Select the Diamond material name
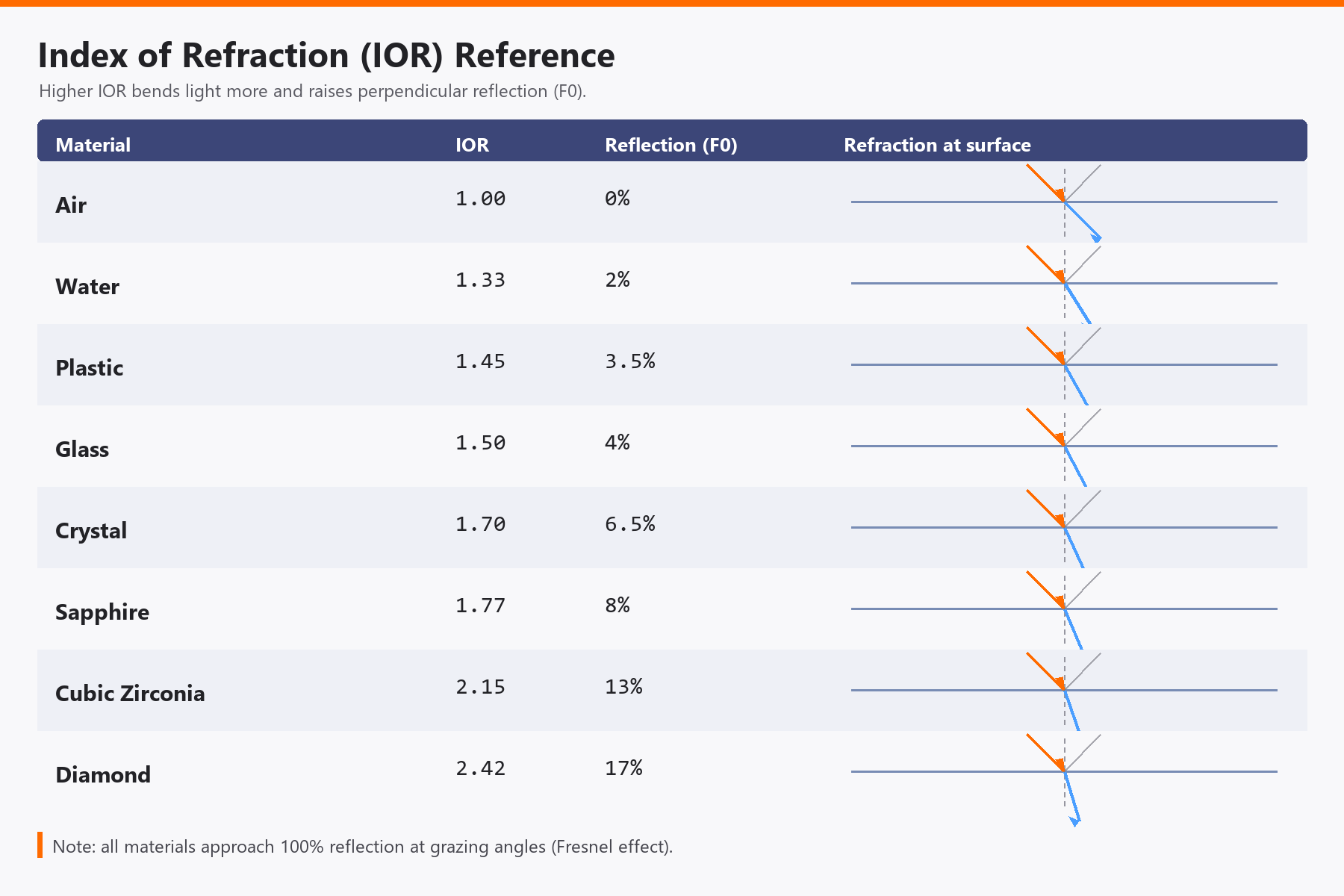 [103, 775]
